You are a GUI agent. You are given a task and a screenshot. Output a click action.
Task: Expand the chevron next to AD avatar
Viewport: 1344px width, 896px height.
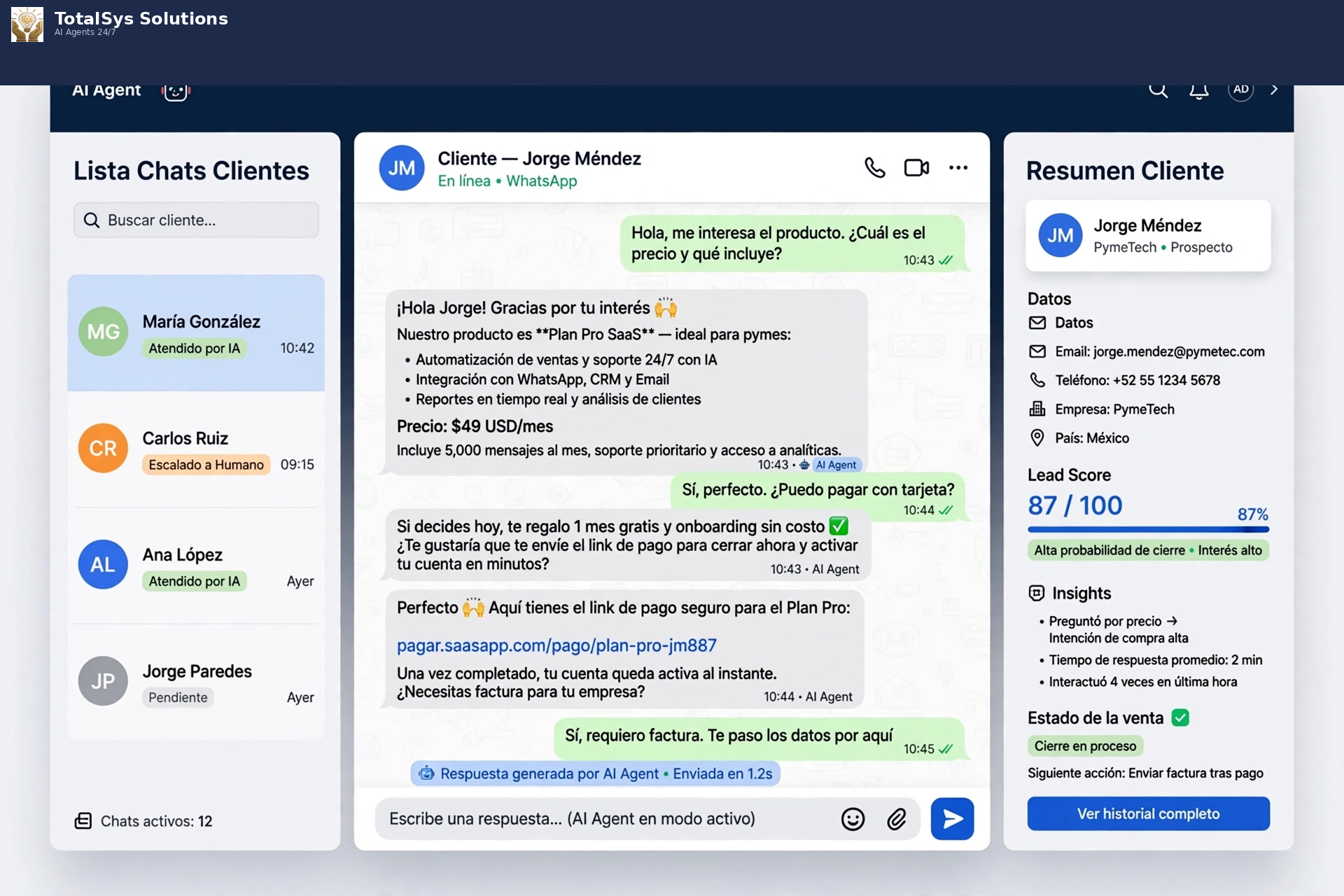pos(1274,90)
